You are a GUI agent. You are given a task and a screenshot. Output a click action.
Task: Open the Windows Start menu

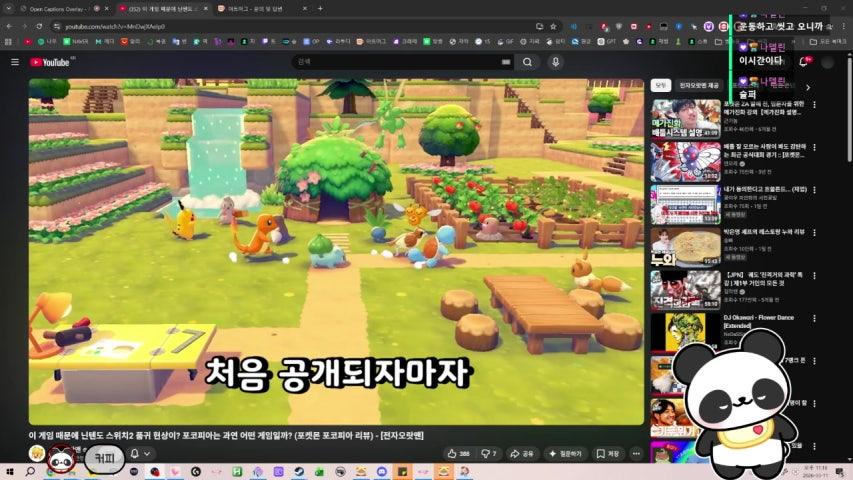pyautogui.click(x=10, y=471)
